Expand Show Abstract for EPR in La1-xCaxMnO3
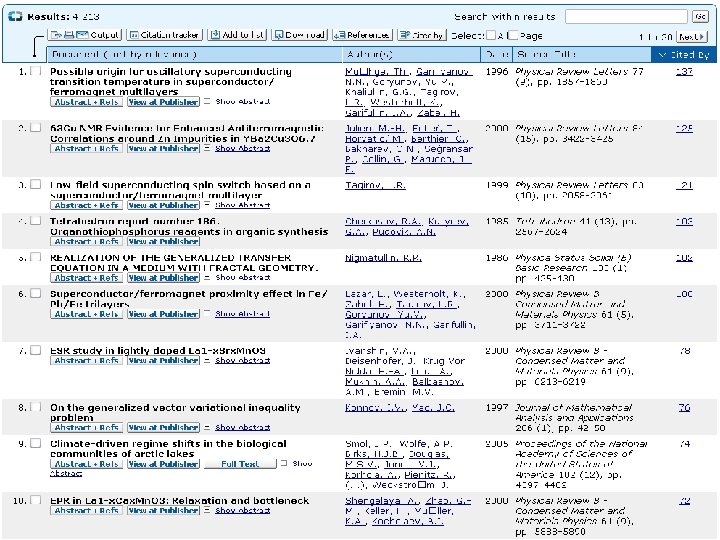Viewport: 720px width, 540px height. pos(242,511)
